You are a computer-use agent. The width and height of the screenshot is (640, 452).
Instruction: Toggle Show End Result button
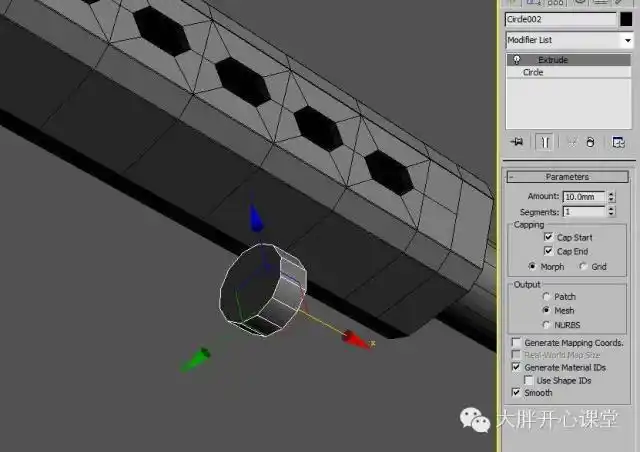pyautogui.click(x=543, y=142)
